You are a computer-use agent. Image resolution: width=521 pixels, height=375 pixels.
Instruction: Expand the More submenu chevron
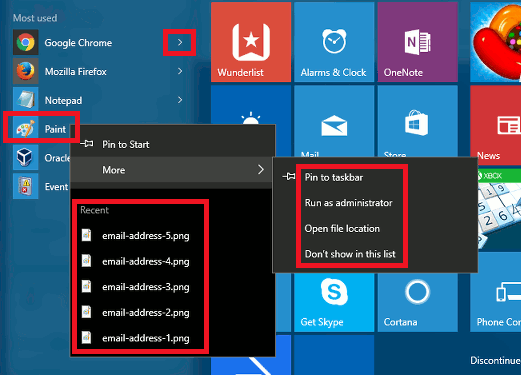pyautogui.click(x=261, y=170)
